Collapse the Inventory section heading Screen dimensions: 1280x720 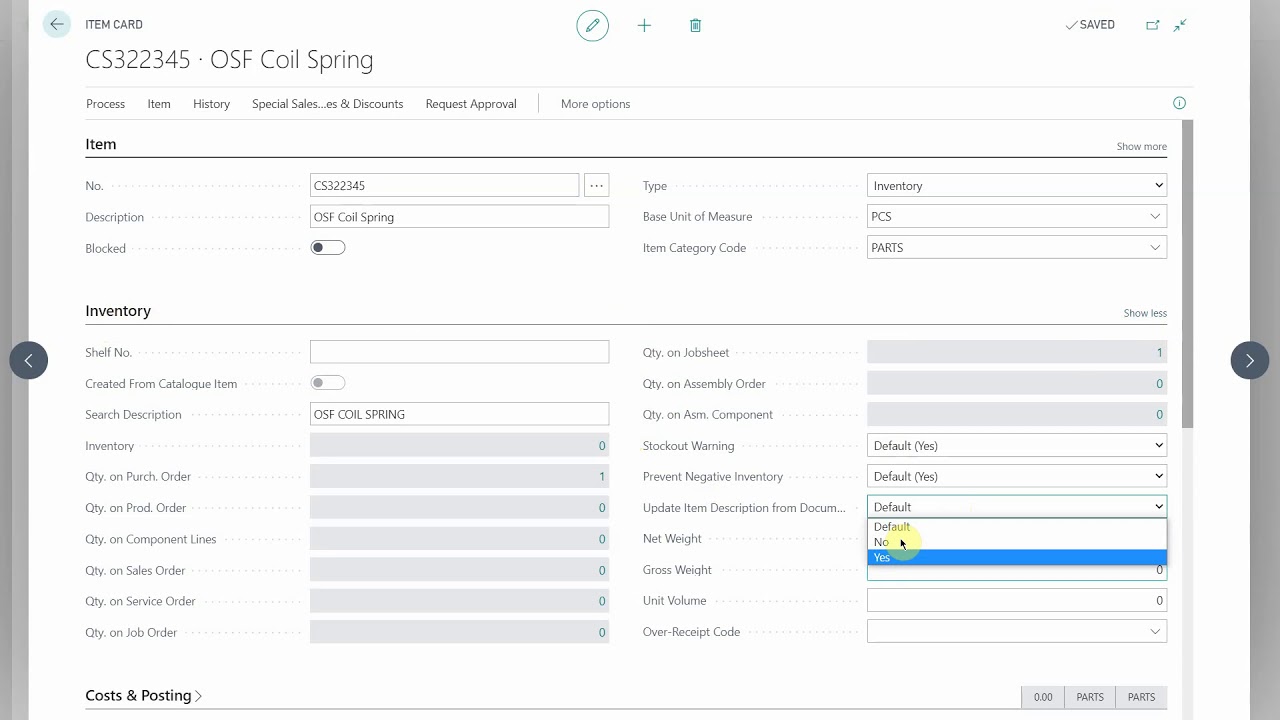tap(118, 311)
